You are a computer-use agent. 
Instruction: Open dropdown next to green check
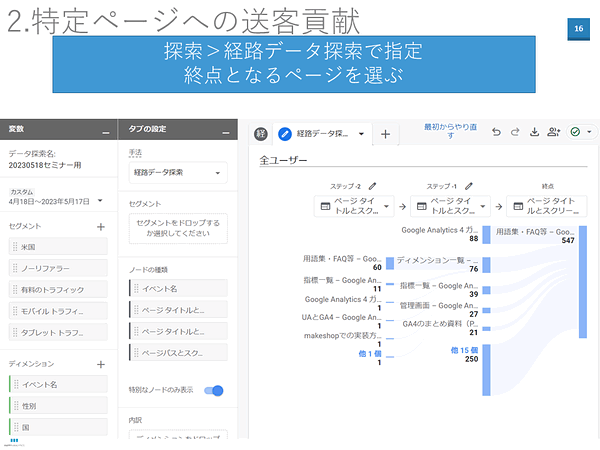point(589,132)
